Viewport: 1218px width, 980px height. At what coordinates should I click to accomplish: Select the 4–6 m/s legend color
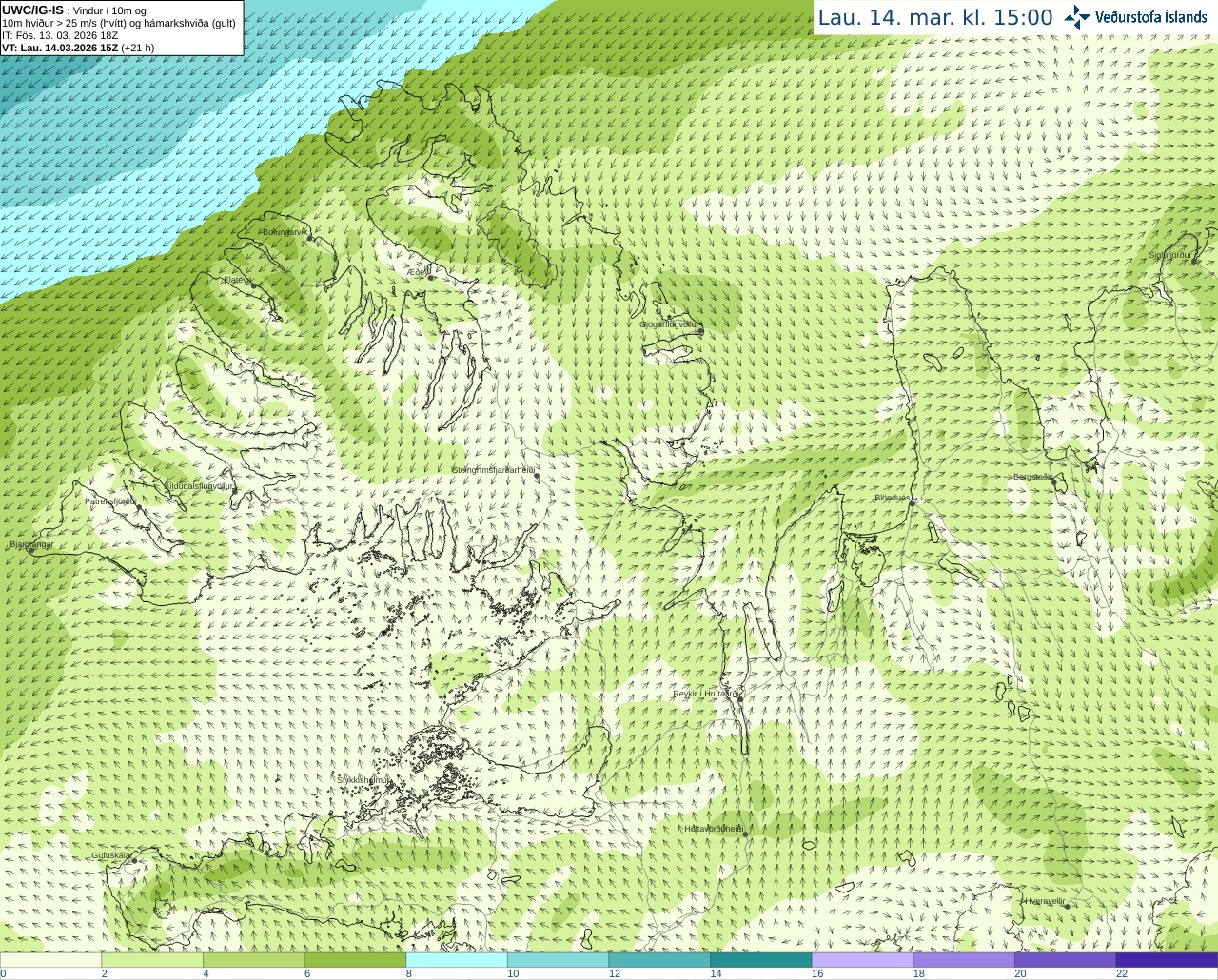click(x=253, y=960)
